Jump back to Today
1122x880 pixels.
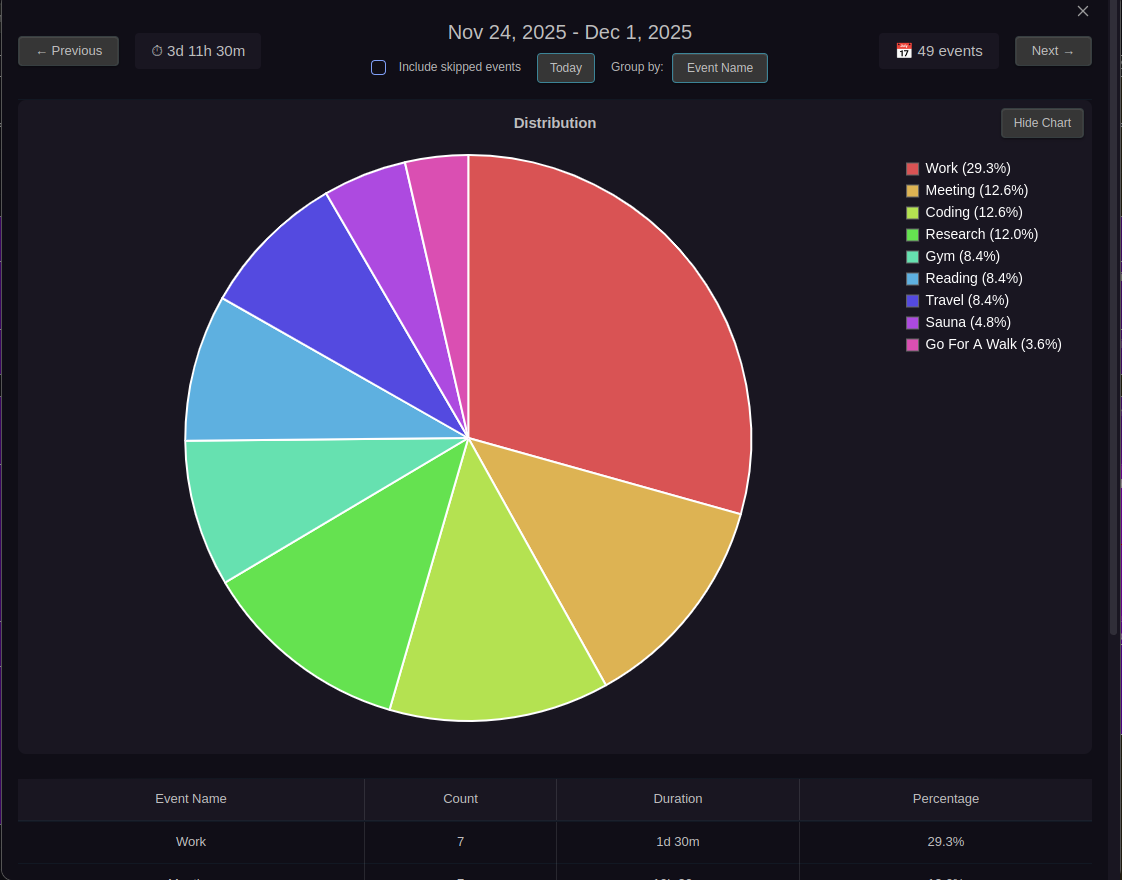[x=565, y=68]
